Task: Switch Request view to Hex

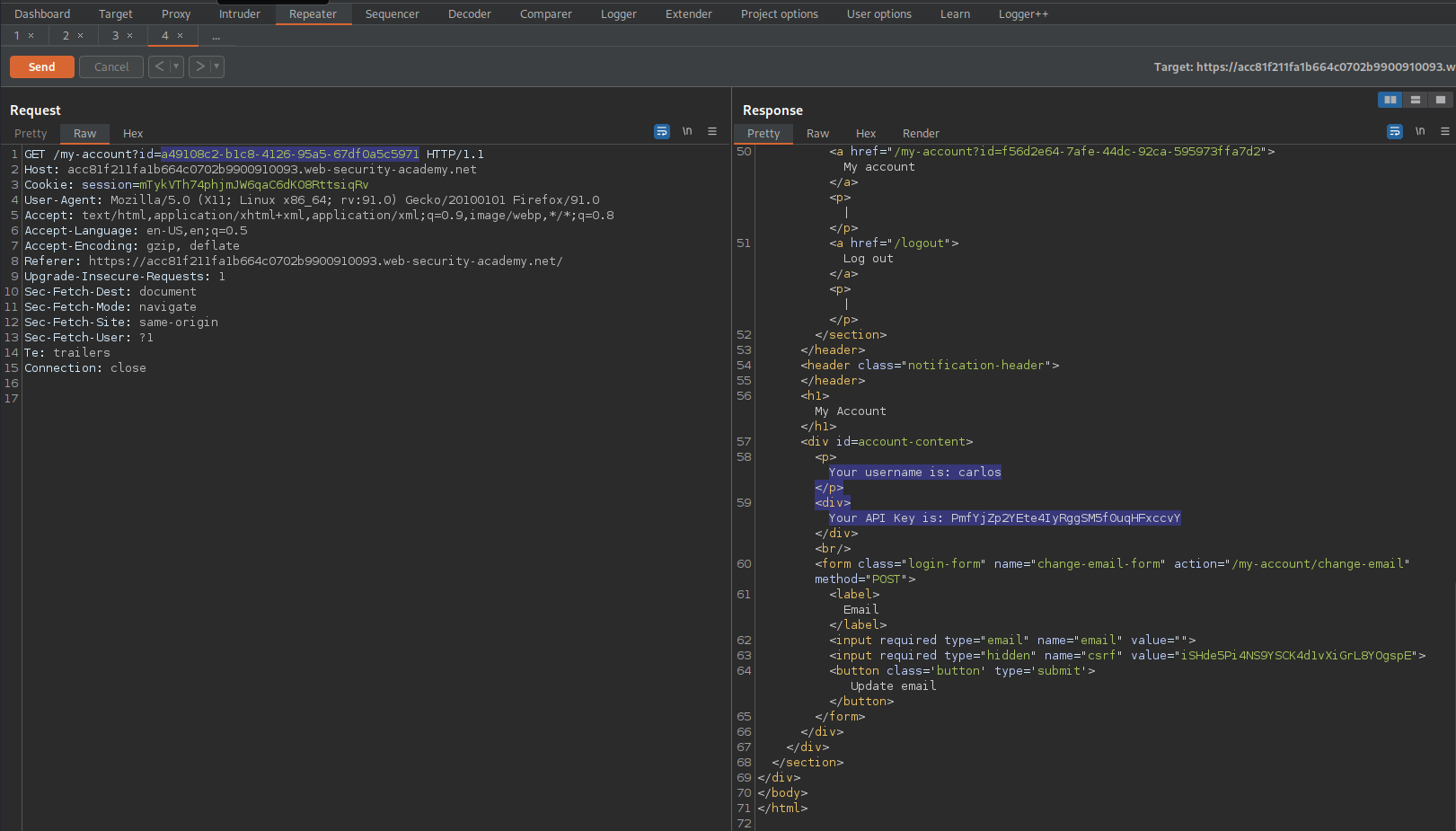Action: pyautogui.click(x=133, y=133)
